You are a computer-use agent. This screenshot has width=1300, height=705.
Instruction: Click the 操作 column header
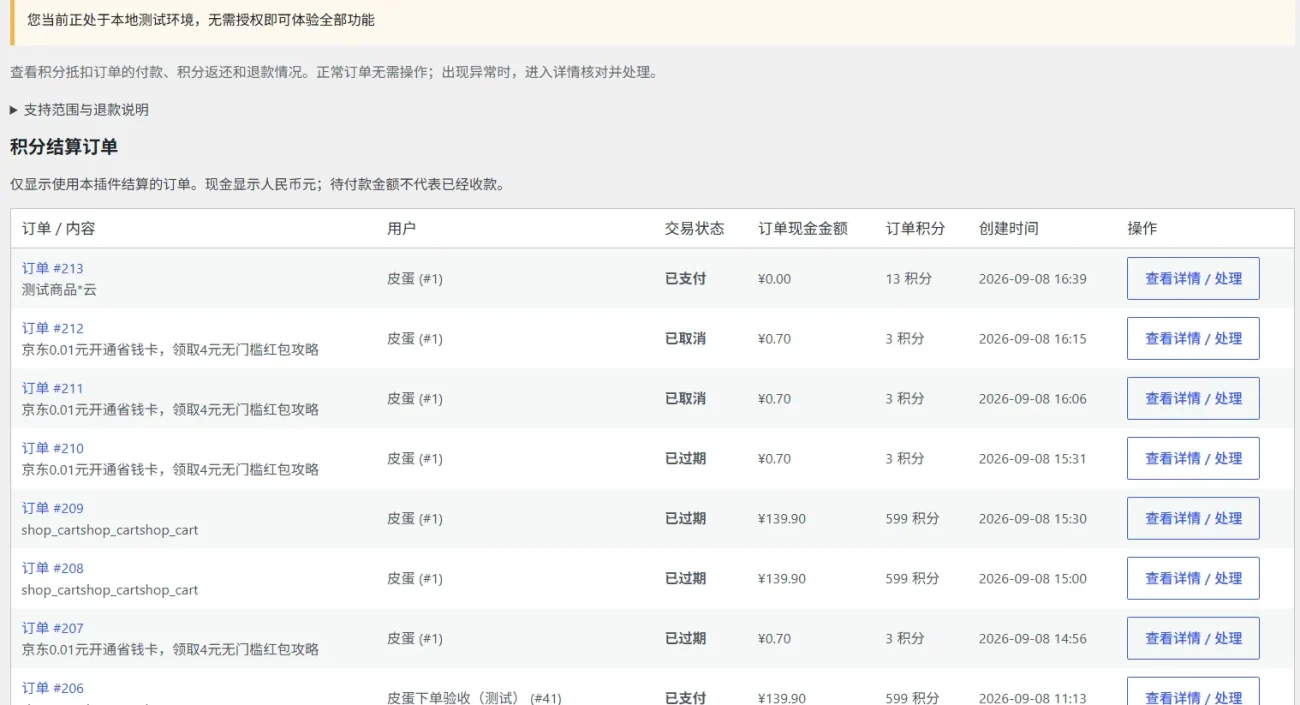click(1142, 229)
